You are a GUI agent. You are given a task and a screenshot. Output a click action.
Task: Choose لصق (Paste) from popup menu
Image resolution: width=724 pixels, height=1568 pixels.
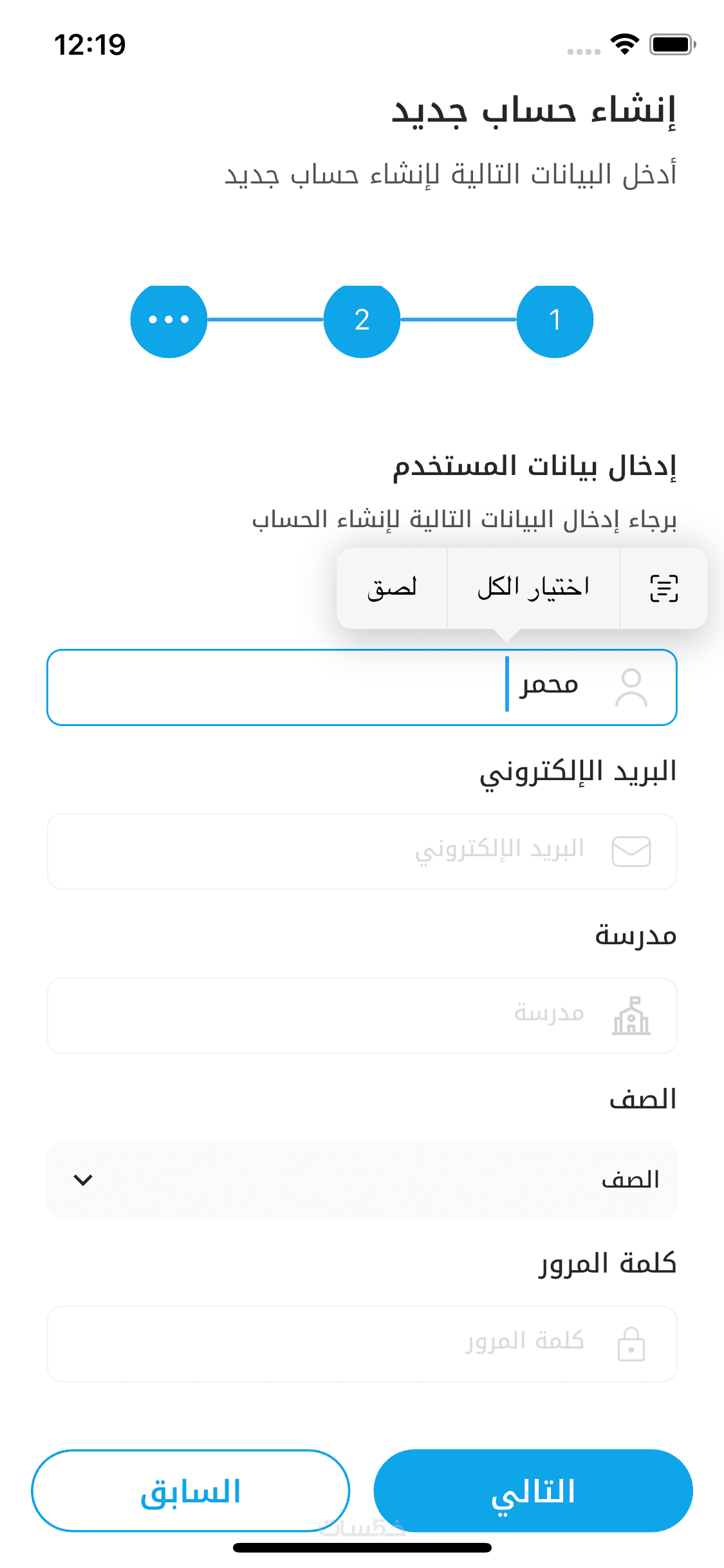(392, 588)
